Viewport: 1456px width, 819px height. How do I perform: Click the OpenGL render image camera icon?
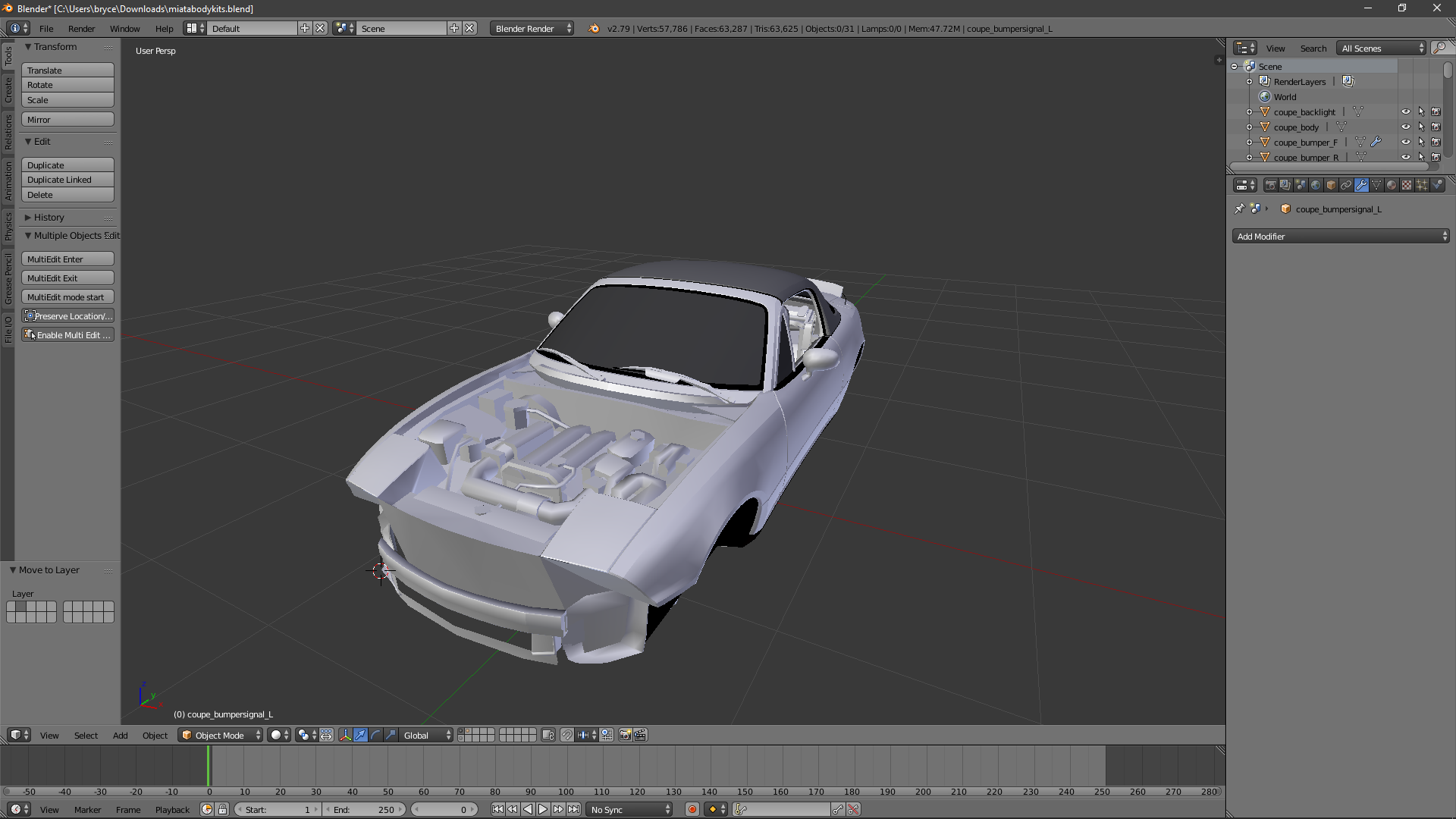(x=625, y=735)
